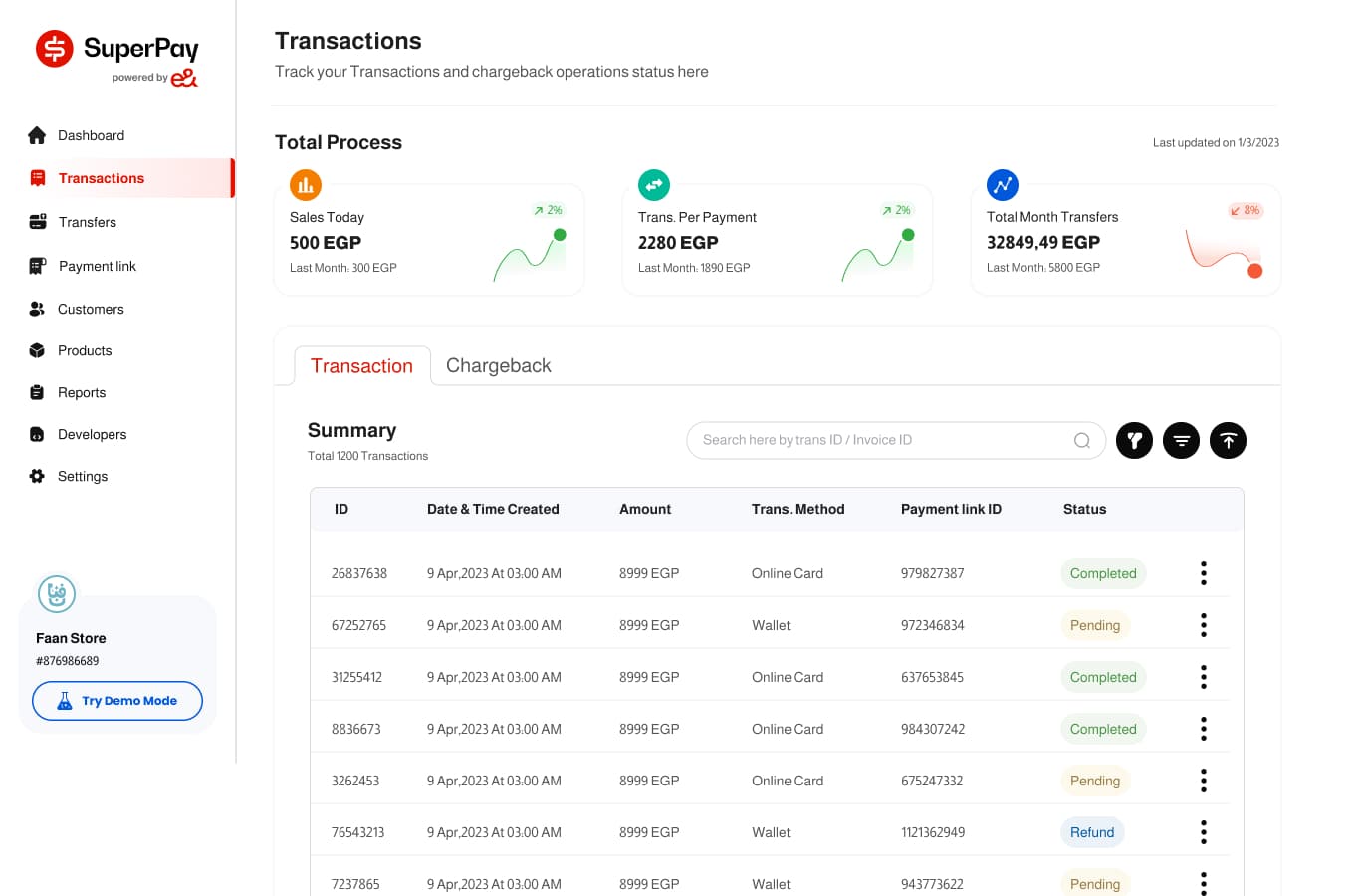Open row menu for transaction 26837638
Image resolution: width=1360 pixels, height=896 pixels.
pyautogui.click(x=1204, y=573)
